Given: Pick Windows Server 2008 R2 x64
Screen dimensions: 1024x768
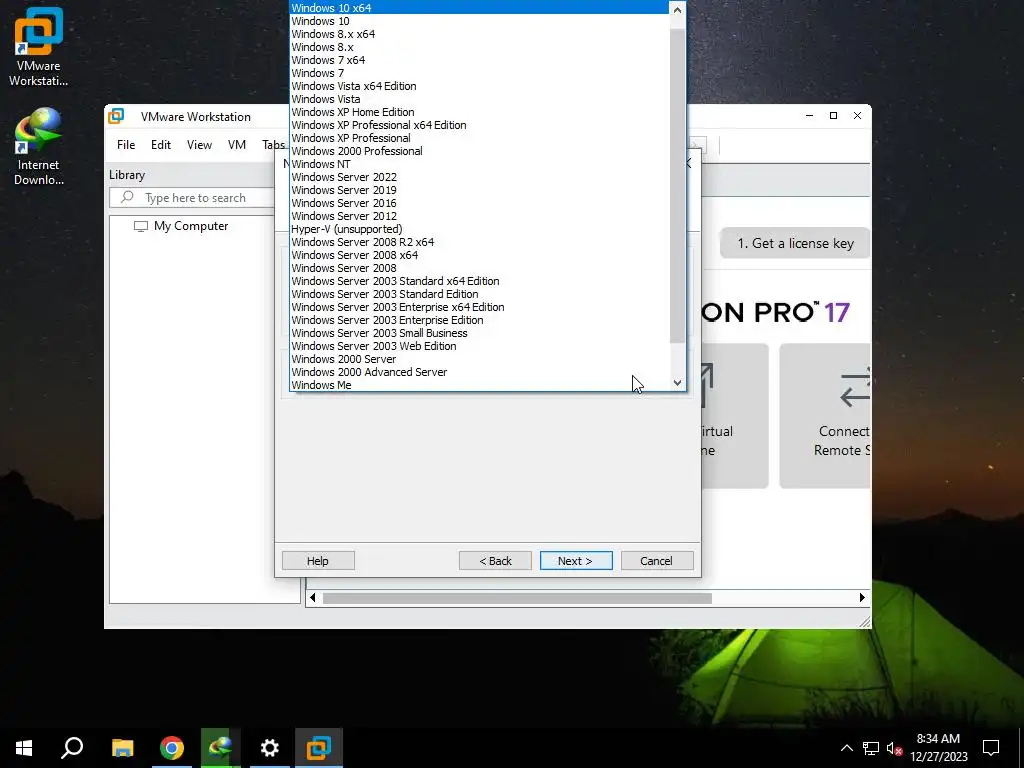Looking at the screenshot, I should coord(479,242).
